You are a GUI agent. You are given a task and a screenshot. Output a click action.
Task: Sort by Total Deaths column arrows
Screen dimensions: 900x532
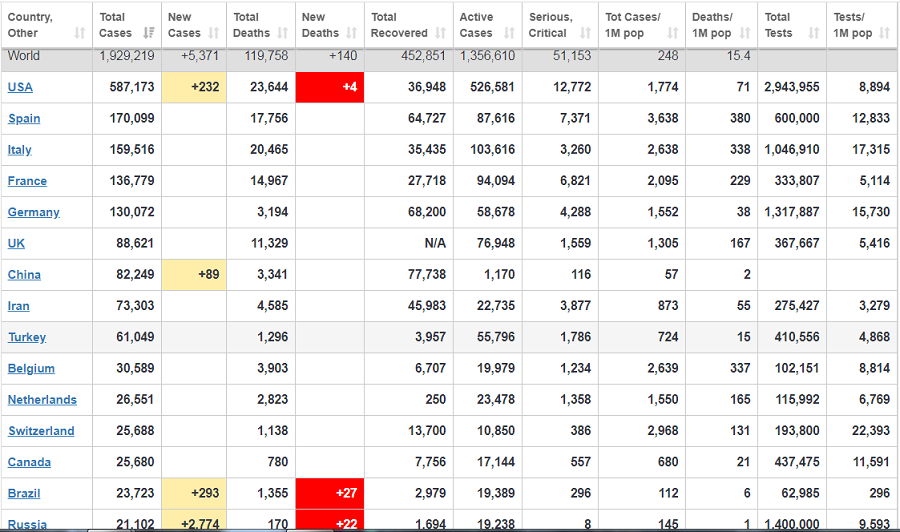[282, 33]
